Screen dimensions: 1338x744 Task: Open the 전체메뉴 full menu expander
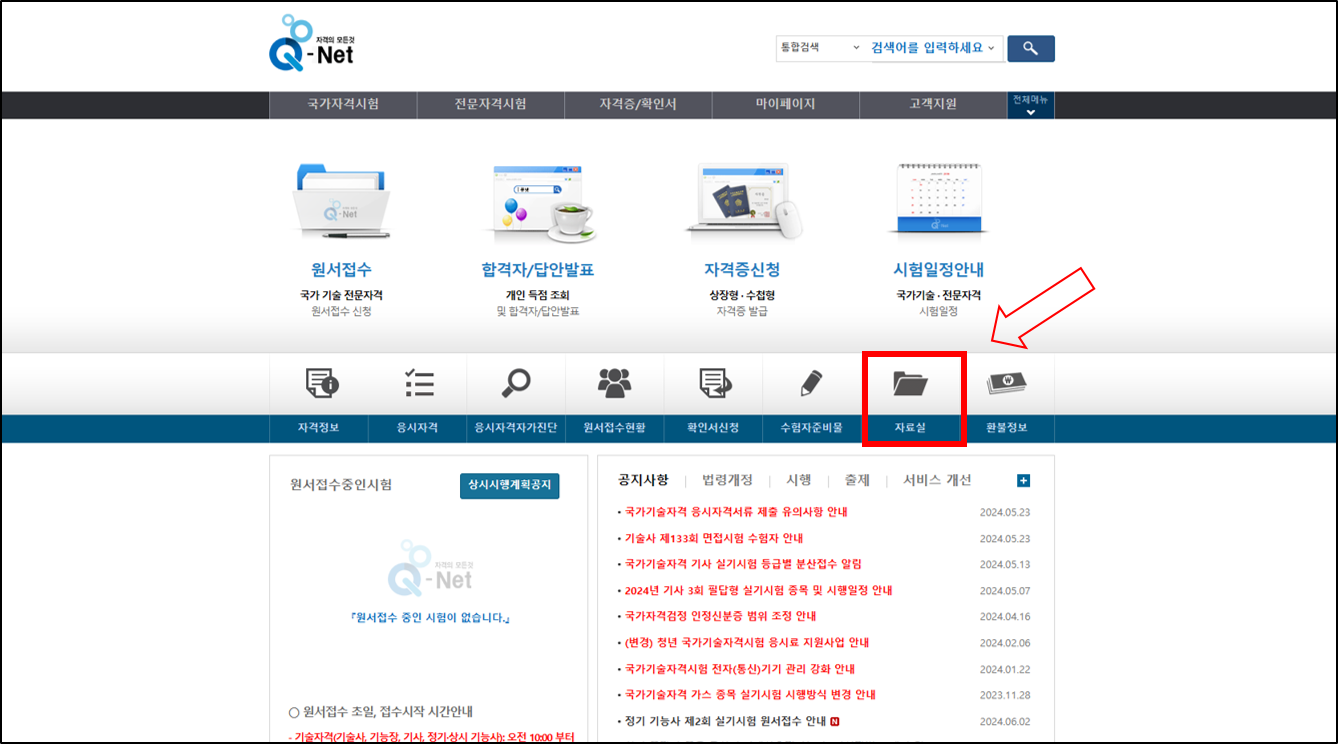(x=1029, y=104)
